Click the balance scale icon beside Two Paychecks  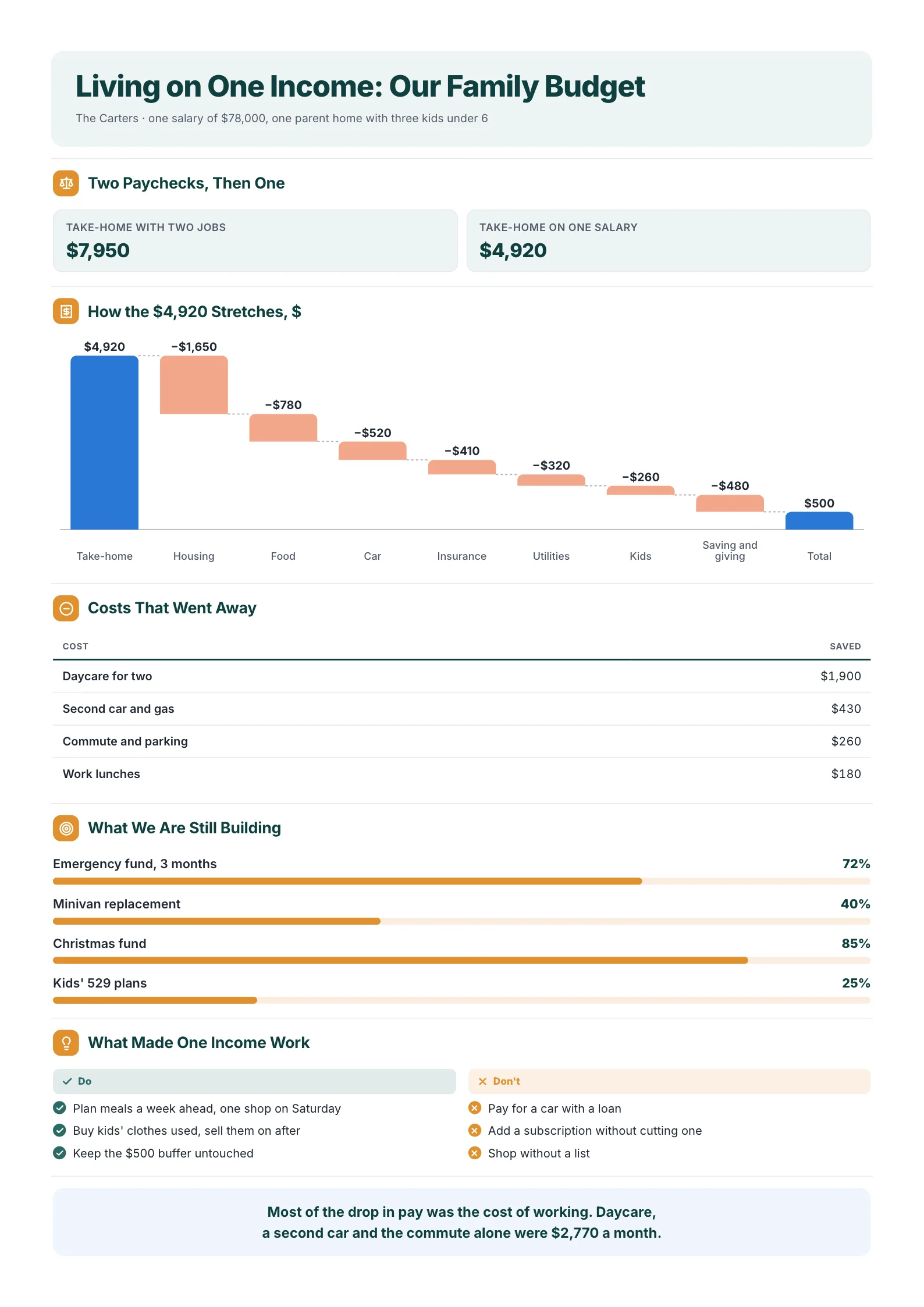[66, 183]
